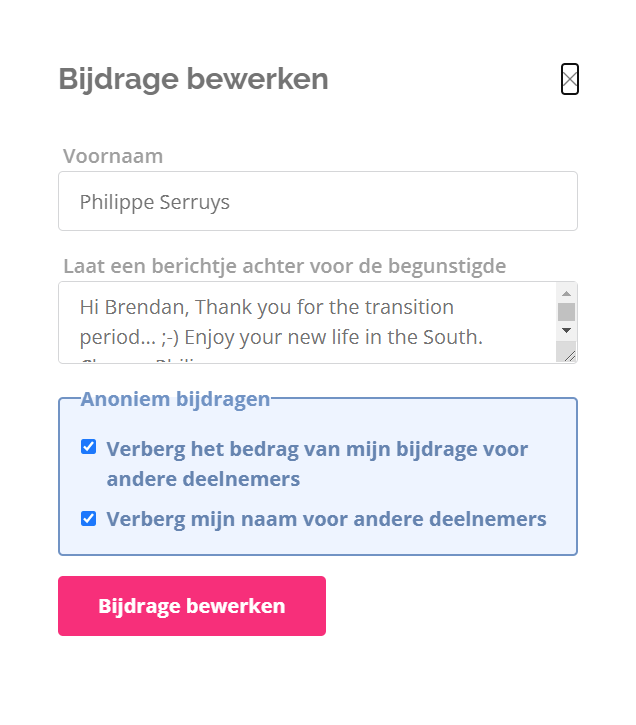Click the 'andere deelnemers' wrapped label line
The width and height of the screenshot is (636, 725).
(x=203, y=479)
